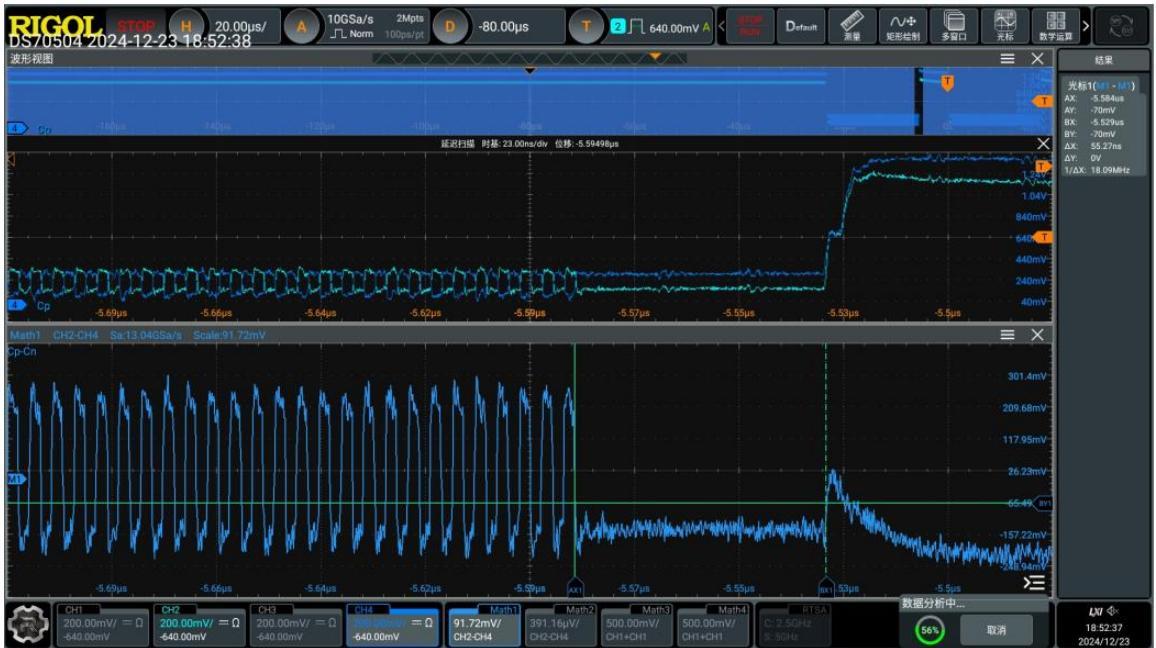Open the 波形视图 window hamburger menu

(x=1007, y=58)
